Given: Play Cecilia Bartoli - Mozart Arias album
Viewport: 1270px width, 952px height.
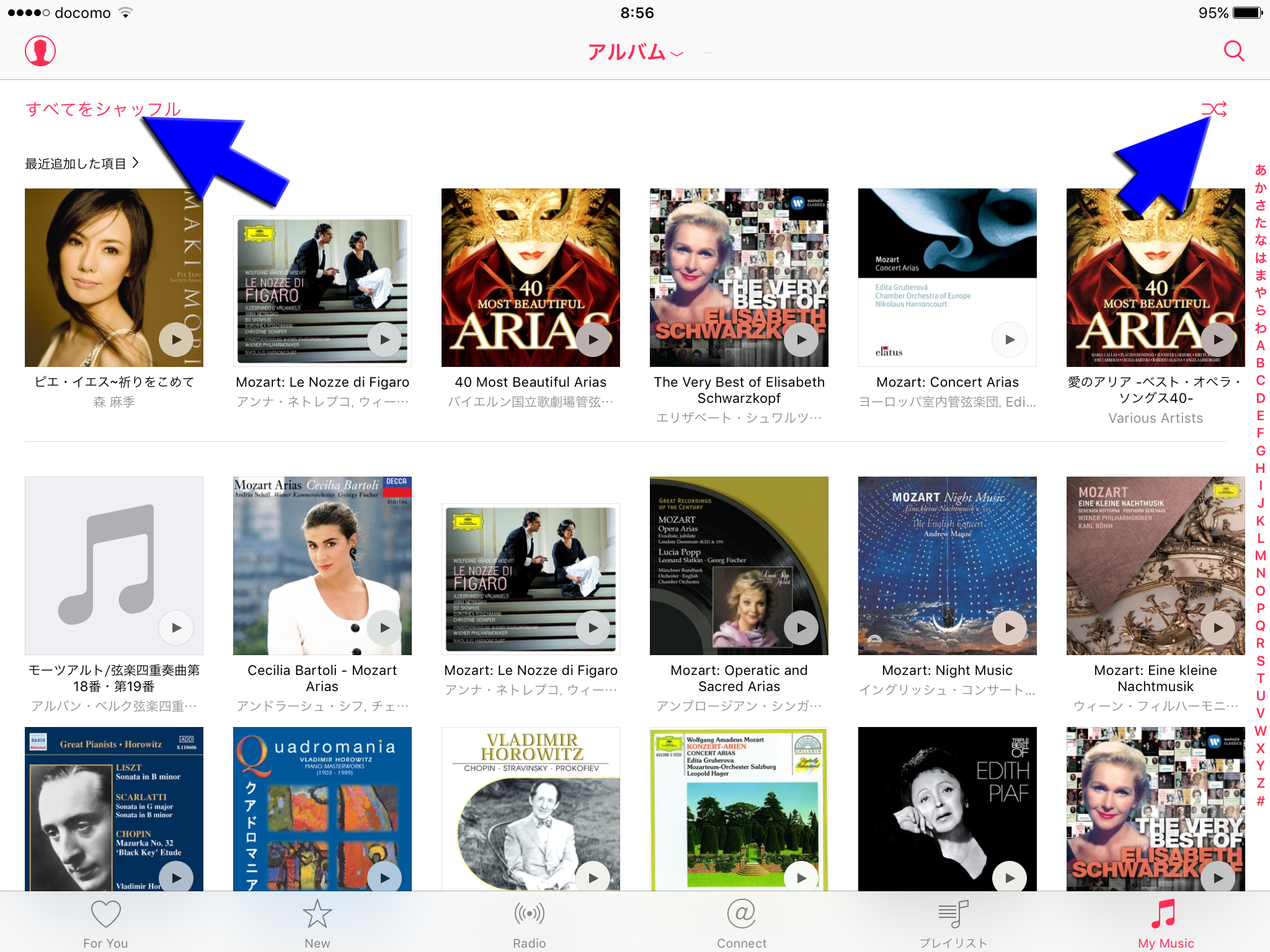Looking at the screenshot, I should [384, 628].
